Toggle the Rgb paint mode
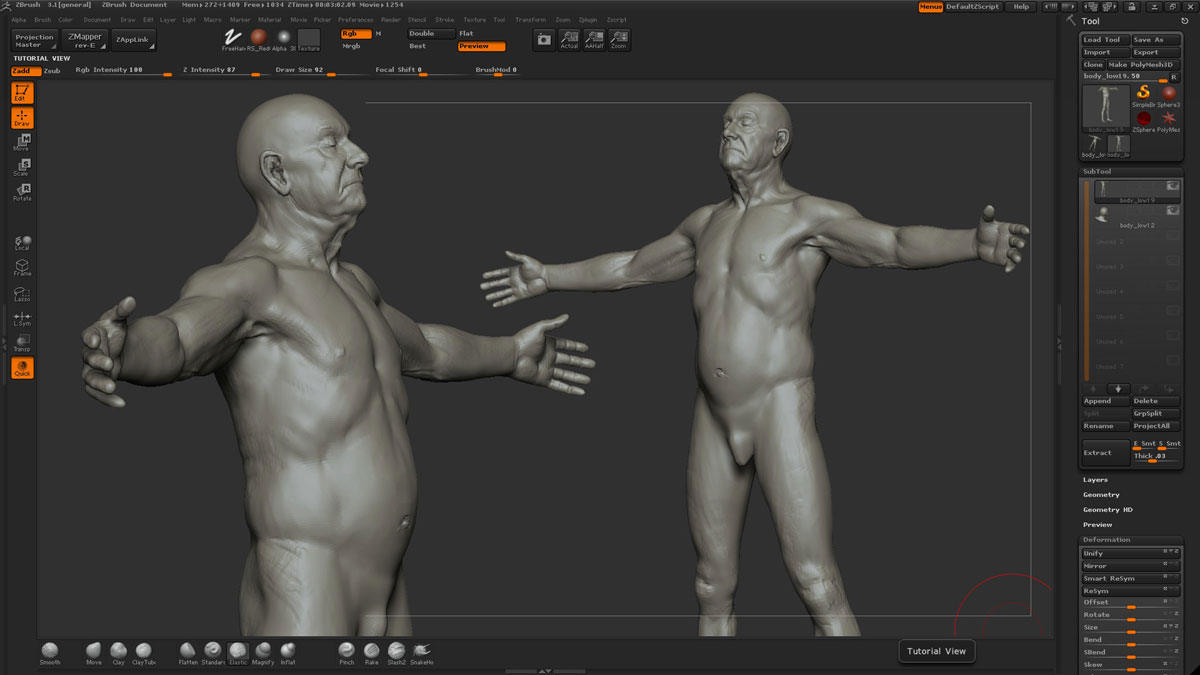The width and height of the screenshot is (1200, 675). click(x=356, y=34)
